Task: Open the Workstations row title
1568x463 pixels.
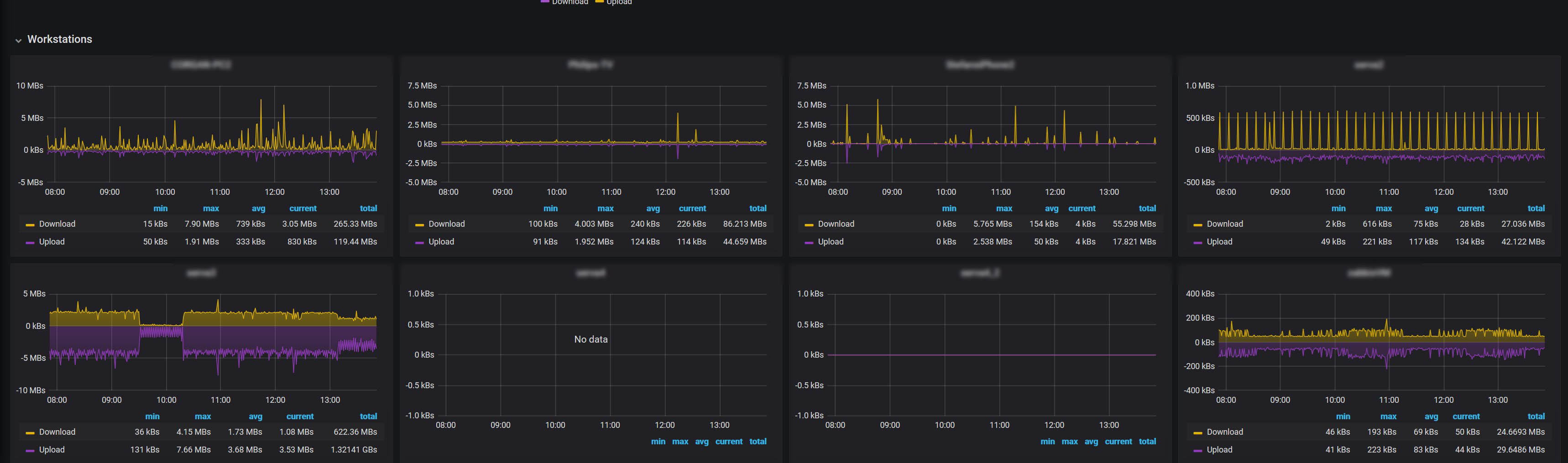Action: [60, 39]
